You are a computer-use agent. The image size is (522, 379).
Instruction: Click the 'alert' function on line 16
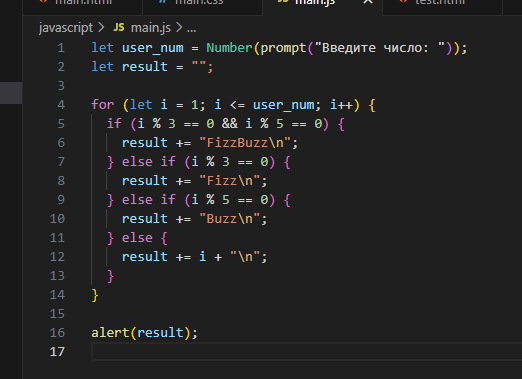coord(110,333)
